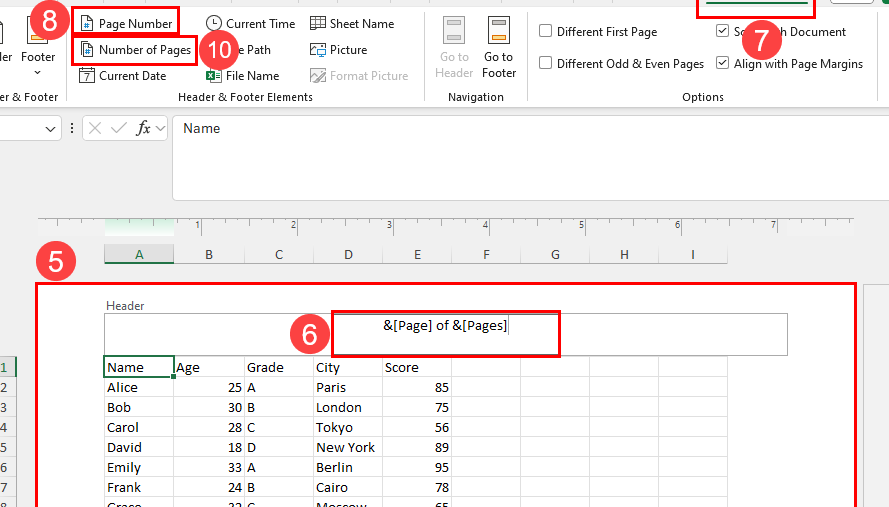Click the Paris city cell
The image size is (889, 507).
[348, 387]
